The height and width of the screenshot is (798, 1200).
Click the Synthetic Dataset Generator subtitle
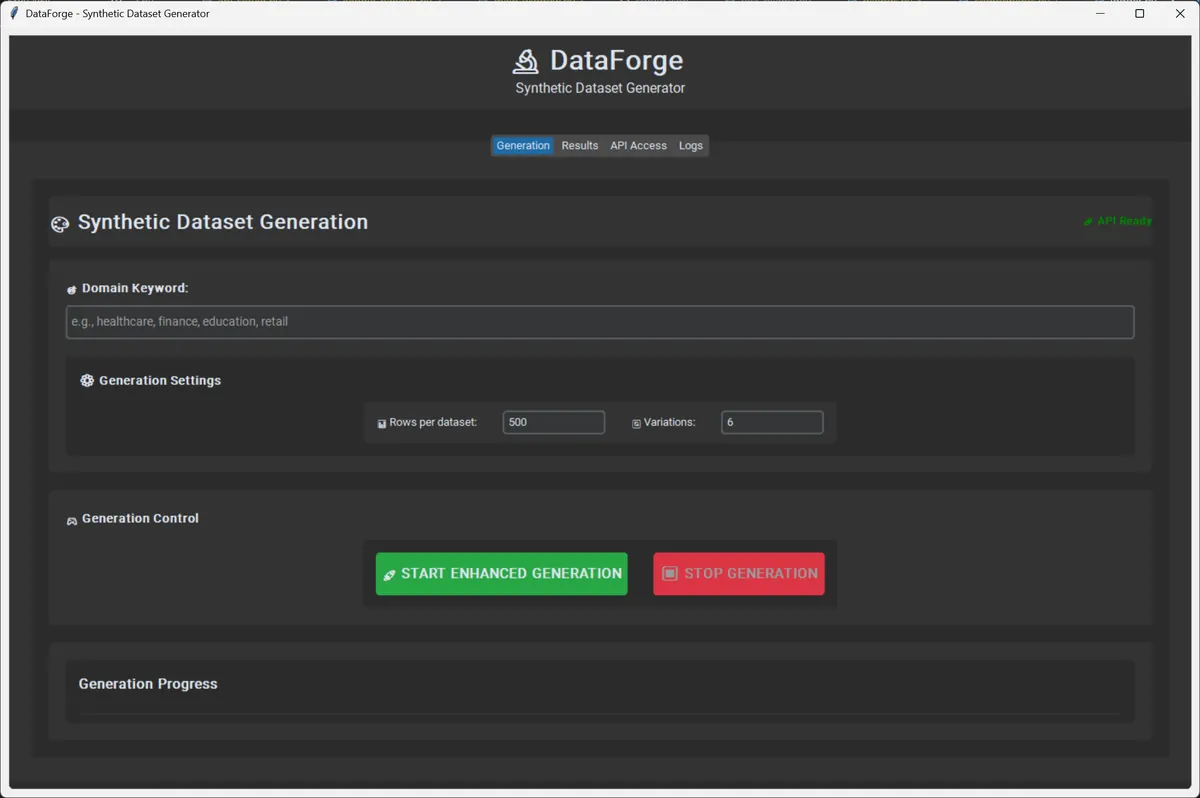click(600, 88)
